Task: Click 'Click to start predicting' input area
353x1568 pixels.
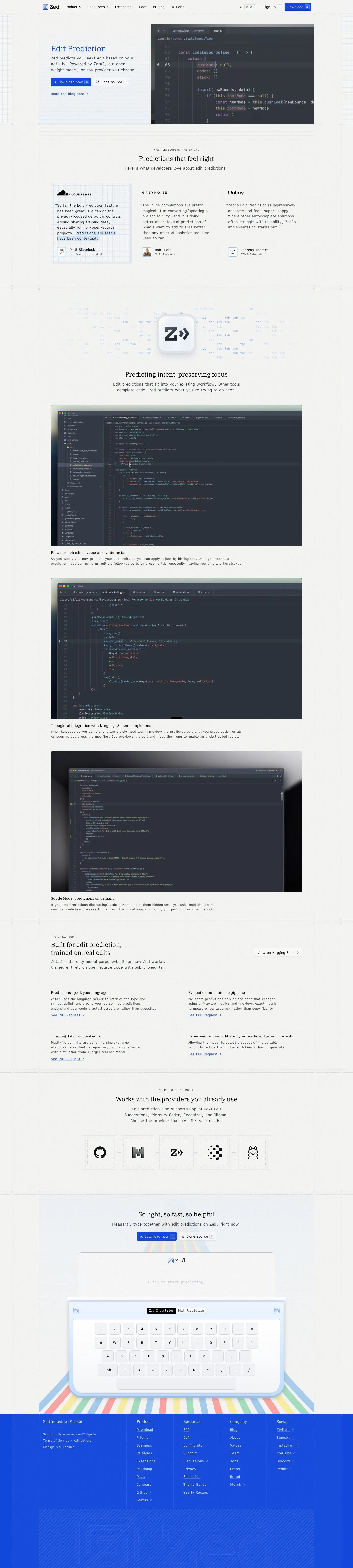Action: click(x=176, y=1282)
